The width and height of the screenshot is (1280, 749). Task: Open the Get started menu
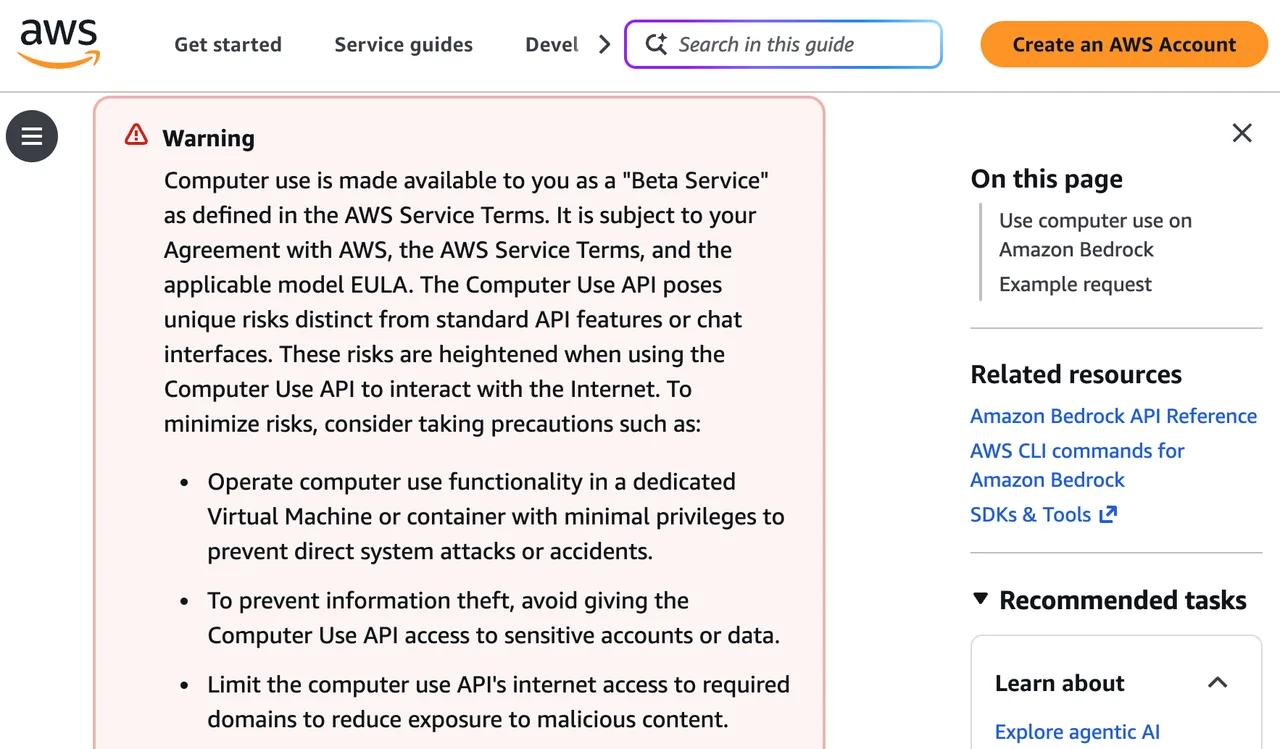pos(228,45)
